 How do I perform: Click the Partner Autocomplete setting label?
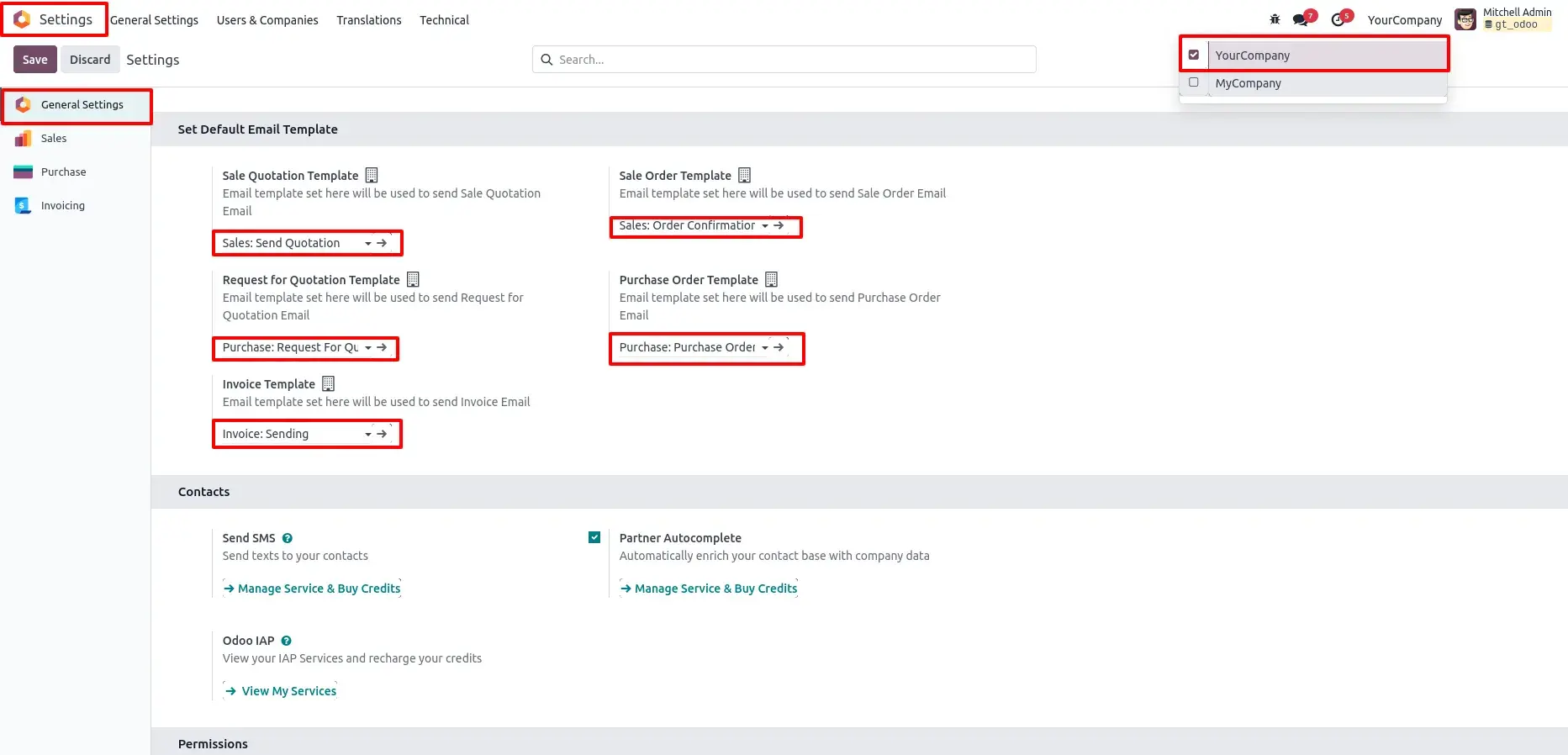click(680, 538)
